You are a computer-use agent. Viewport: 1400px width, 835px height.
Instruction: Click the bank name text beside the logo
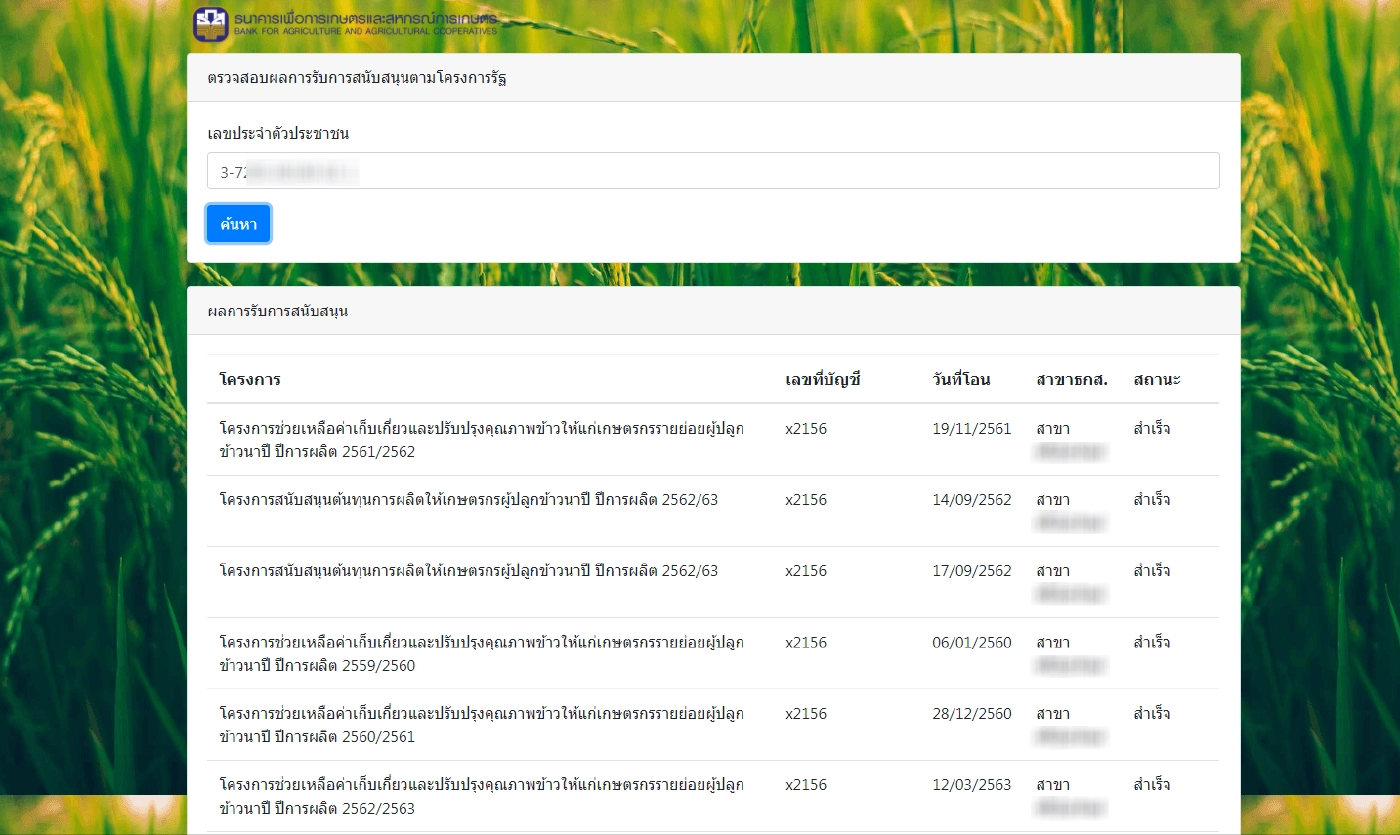[364, 25]
